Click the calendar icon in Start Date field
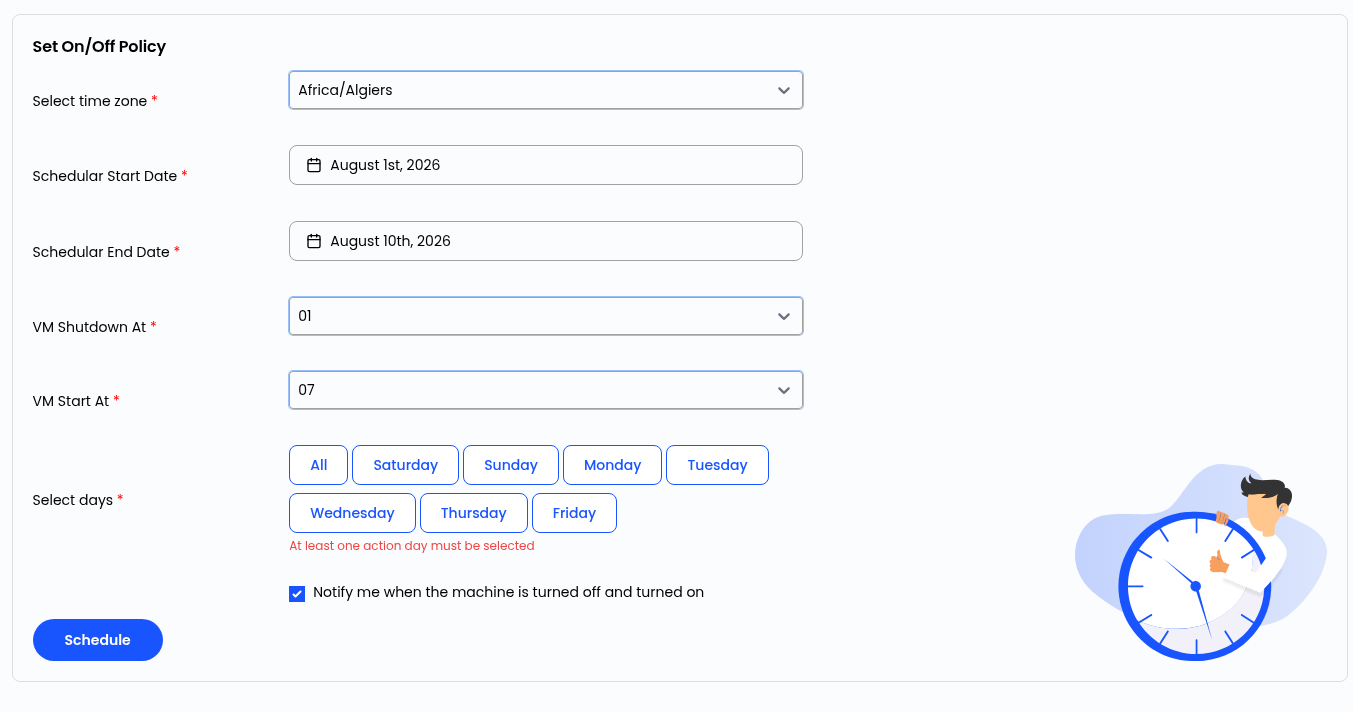Viewport: 1353px width, 712px height. coord(314,165)
